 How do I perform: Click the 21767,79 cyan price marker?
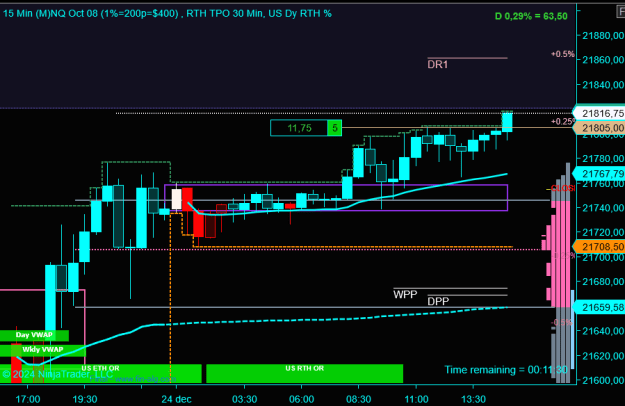click(x=599, y=174)
